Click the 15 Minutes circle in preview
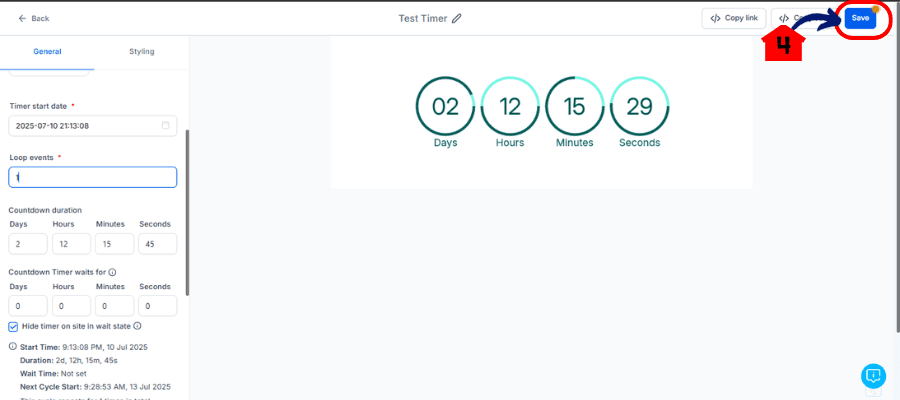The width and height of the screenshot is (900, 400). click(575, 106)
